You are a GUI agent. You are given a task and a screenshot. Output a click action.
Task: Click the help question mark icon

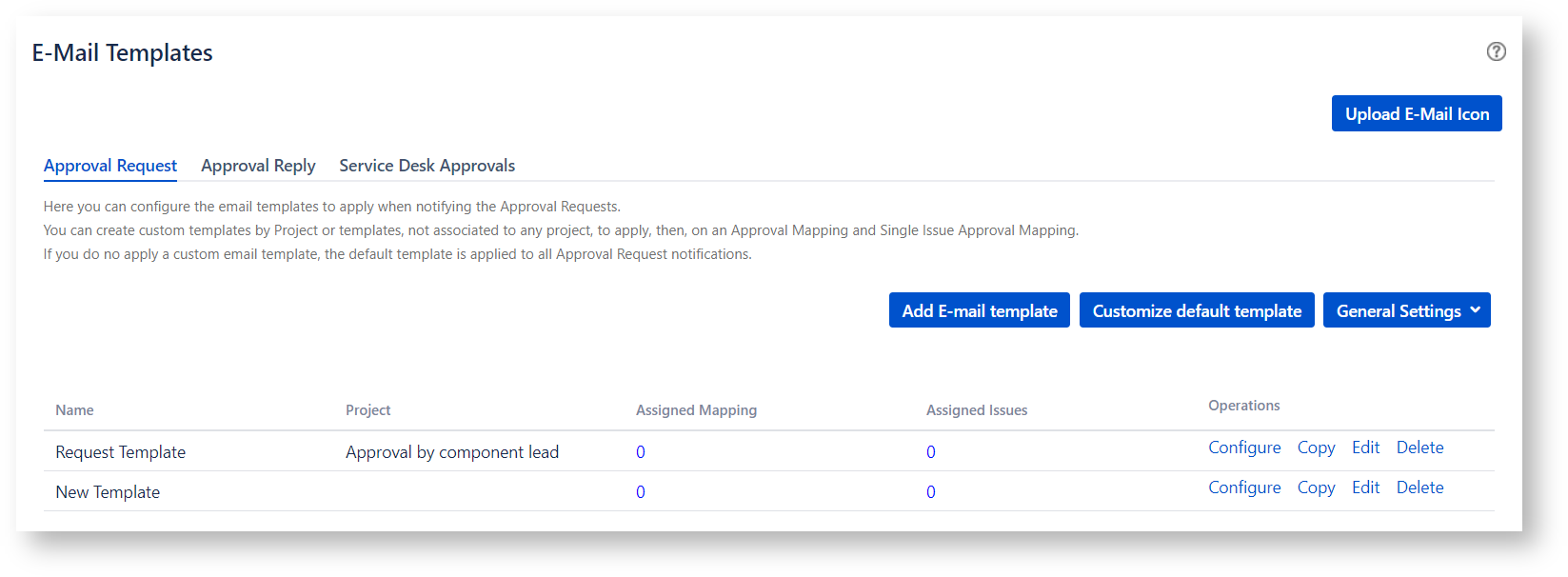click(1496, 51)
